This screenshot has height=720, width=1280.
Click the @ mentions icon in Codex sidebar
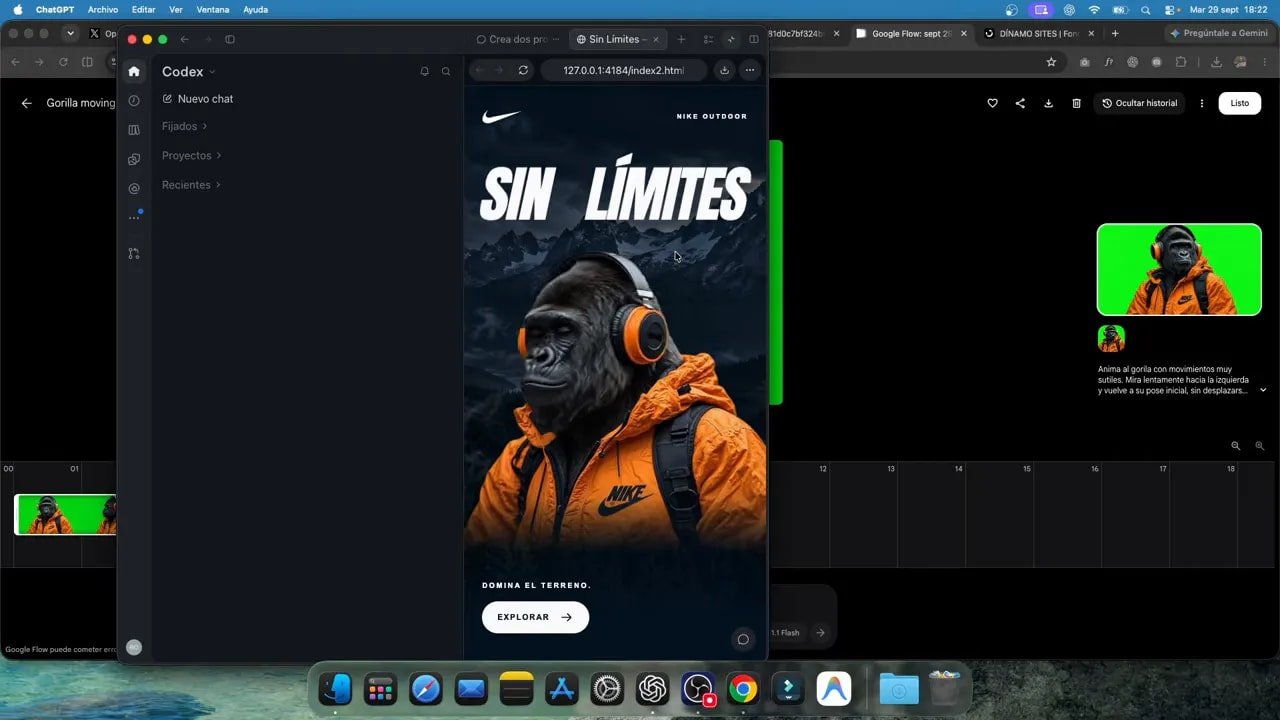pyautogui.click(x=134, y=188)
